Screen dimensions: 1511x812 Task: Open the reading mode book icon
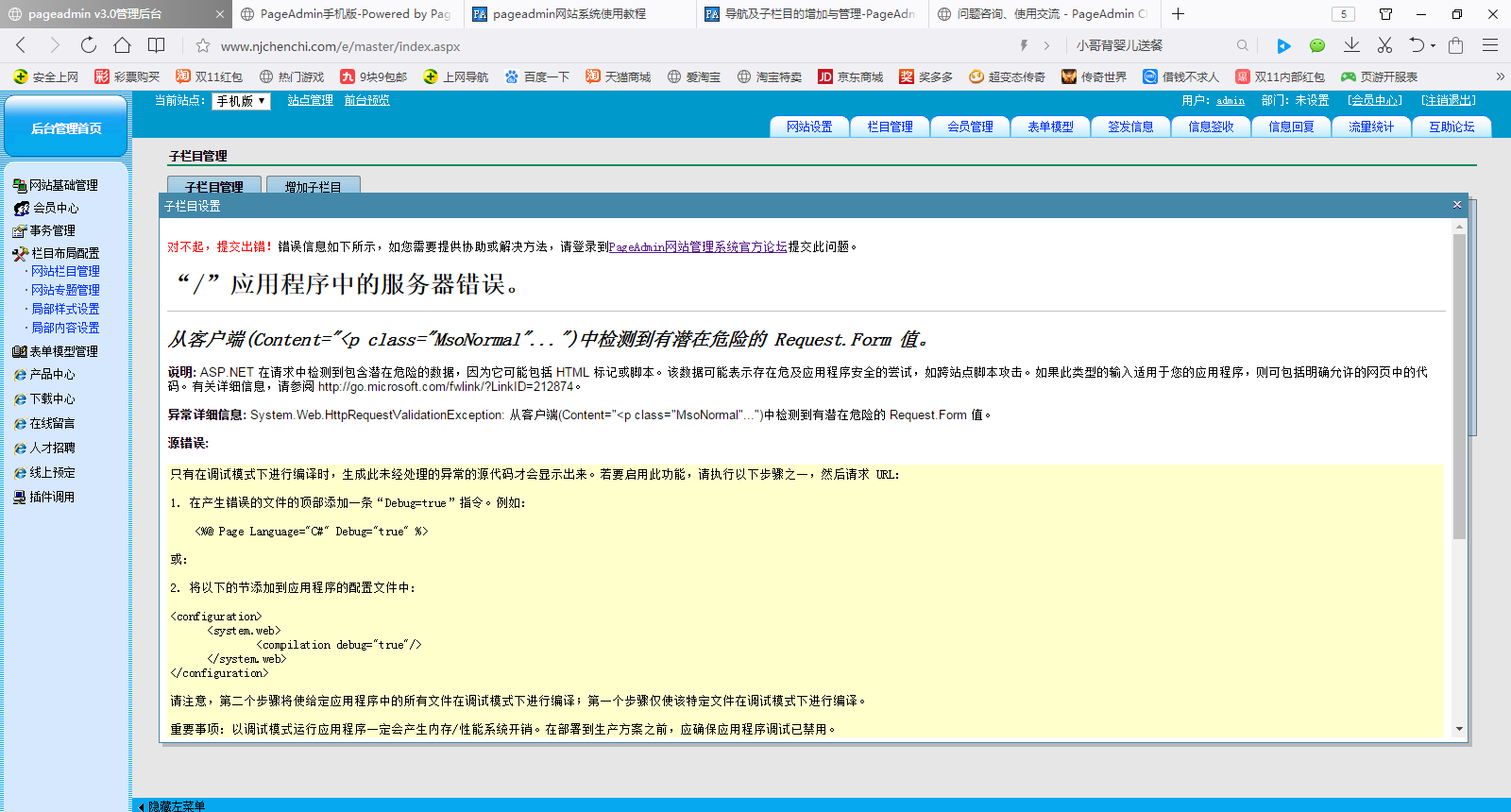click(x=157, y=45)
